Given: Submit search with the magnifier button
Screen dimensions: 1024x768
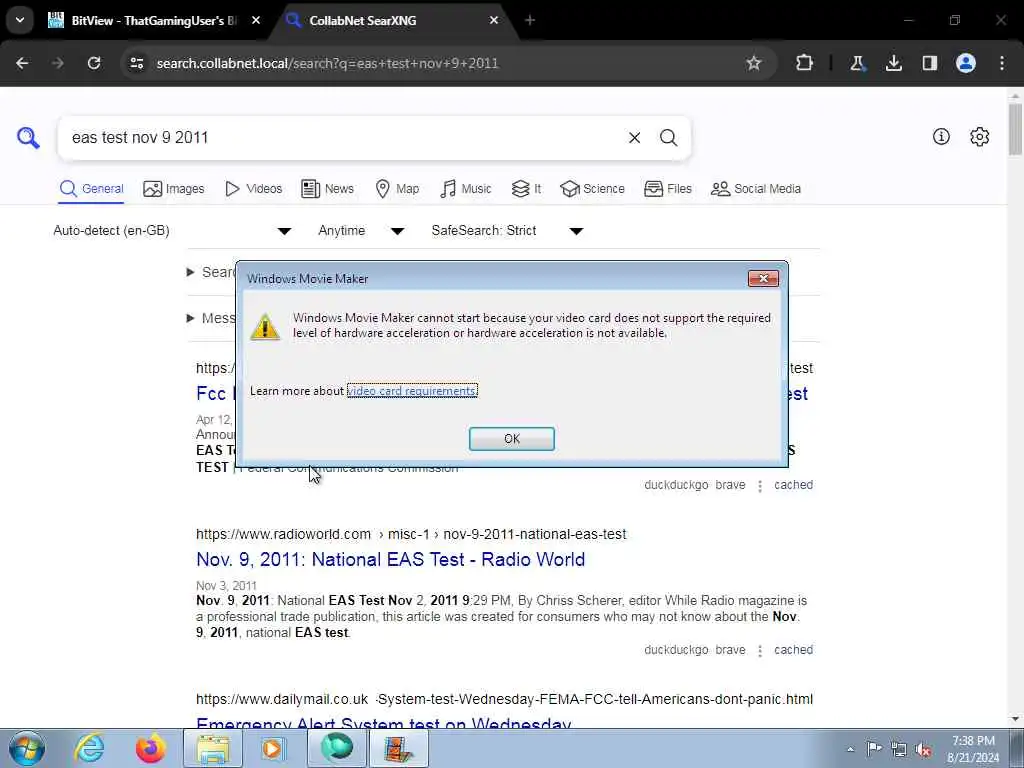Looking at the screenshot, I should tap(668, 138).
